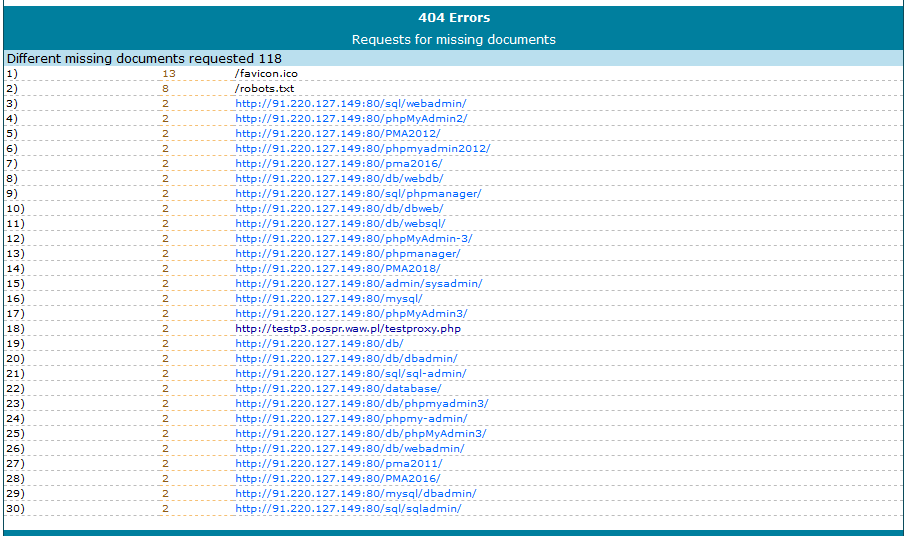Open the /pma2016/ lowercase link
The height and width of the screenshot is (536, 910).
(338, 164)
